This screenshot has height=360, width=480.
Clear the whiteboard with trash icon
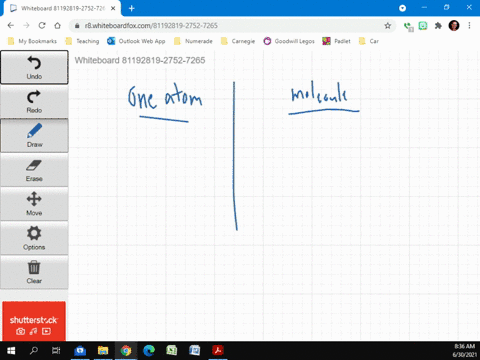34,272
